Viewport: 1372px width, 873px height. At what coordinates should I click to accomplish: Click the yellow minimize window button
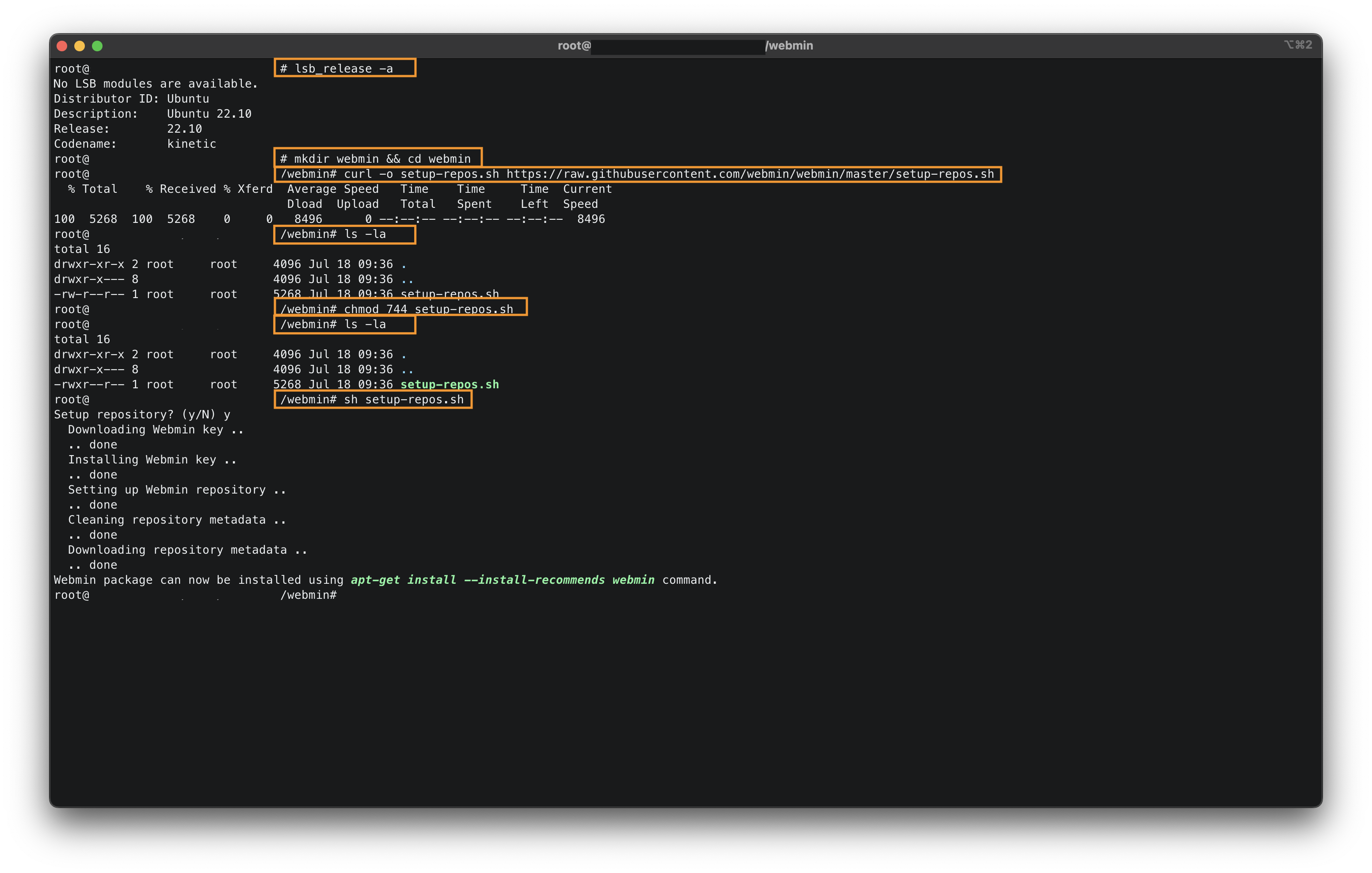80,46
